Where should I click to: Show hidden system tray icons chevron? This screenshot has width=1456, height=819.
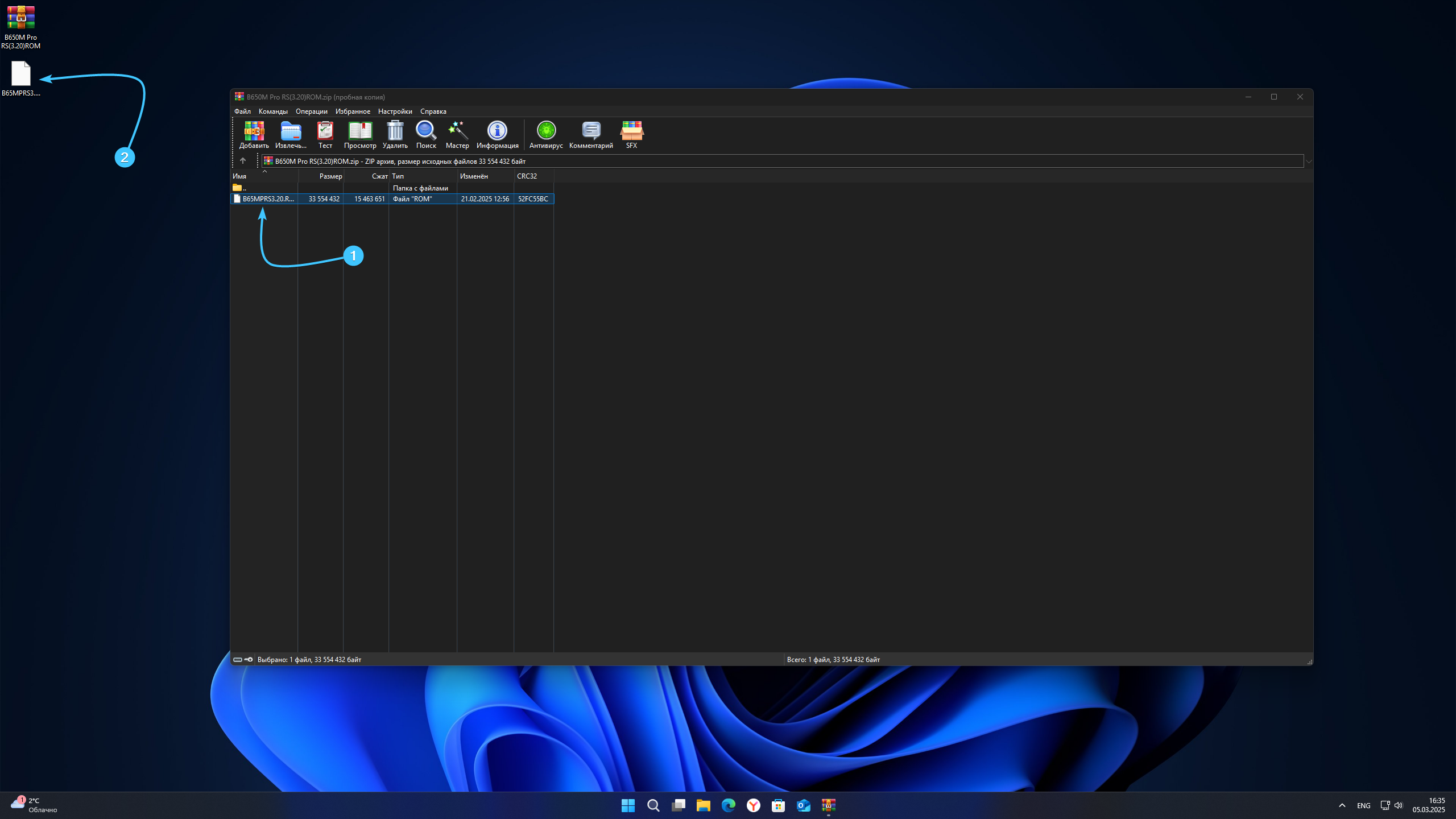point(1342,805)
